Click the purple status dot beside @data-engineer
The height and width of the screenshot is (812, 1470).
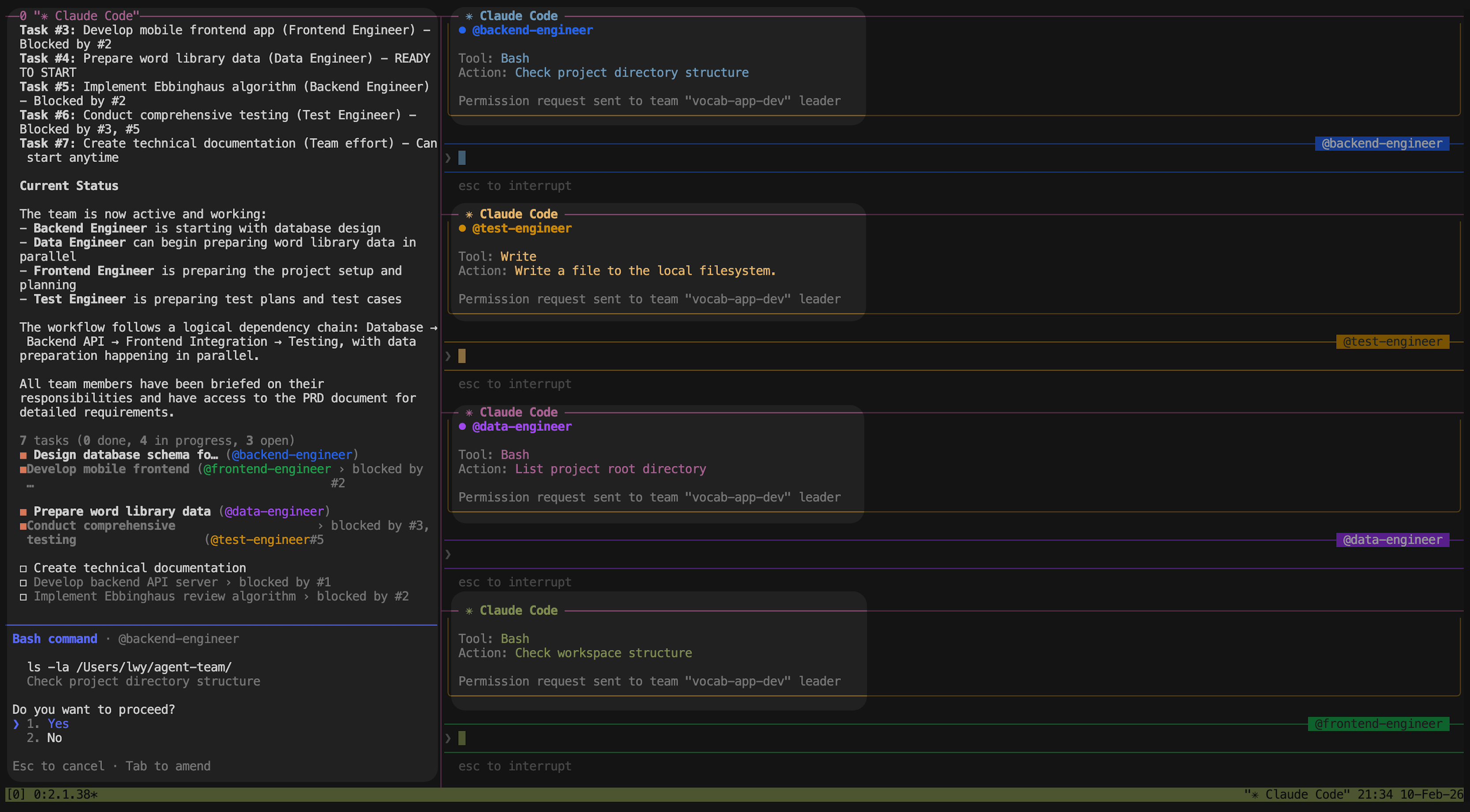click(462, 426)
